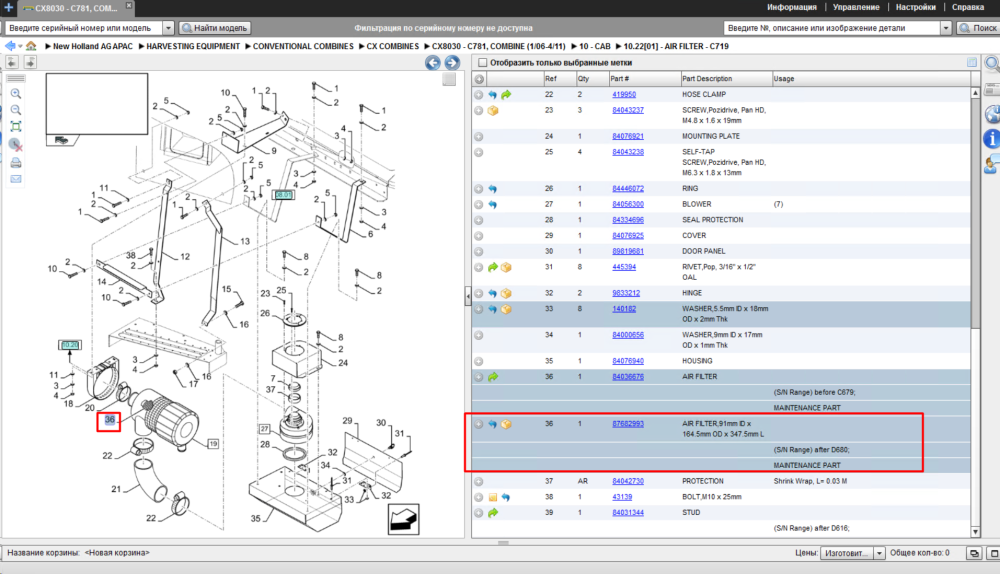Click the add icon for HOSE CLAMP row
Viewport: 1000px width, 574px height.
tap(479, 94)
